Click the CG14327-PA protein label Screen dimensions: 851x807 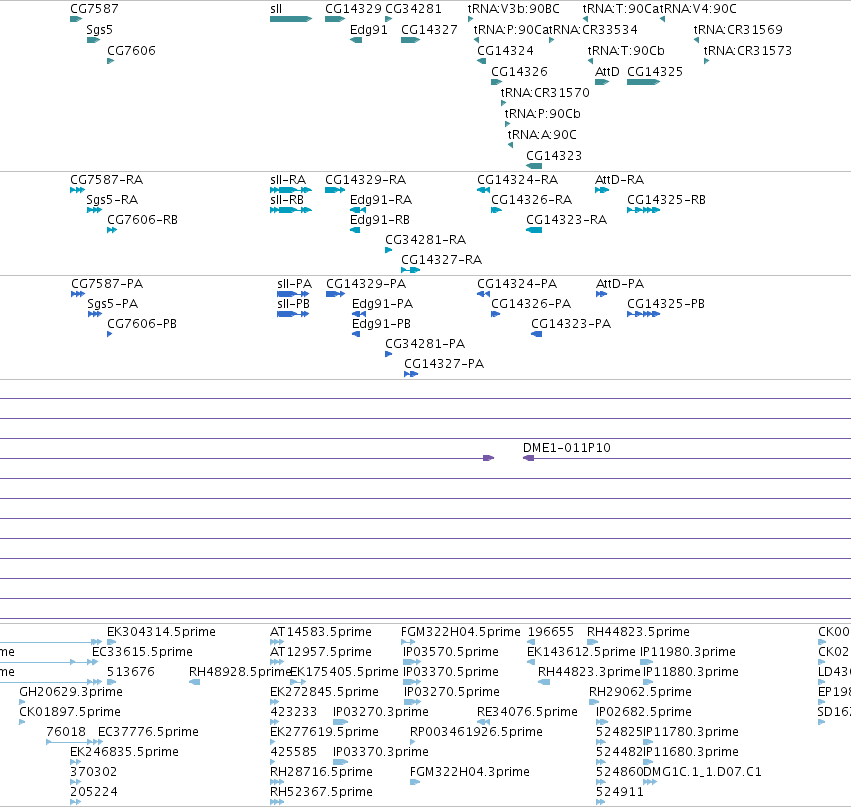(444, 364)
